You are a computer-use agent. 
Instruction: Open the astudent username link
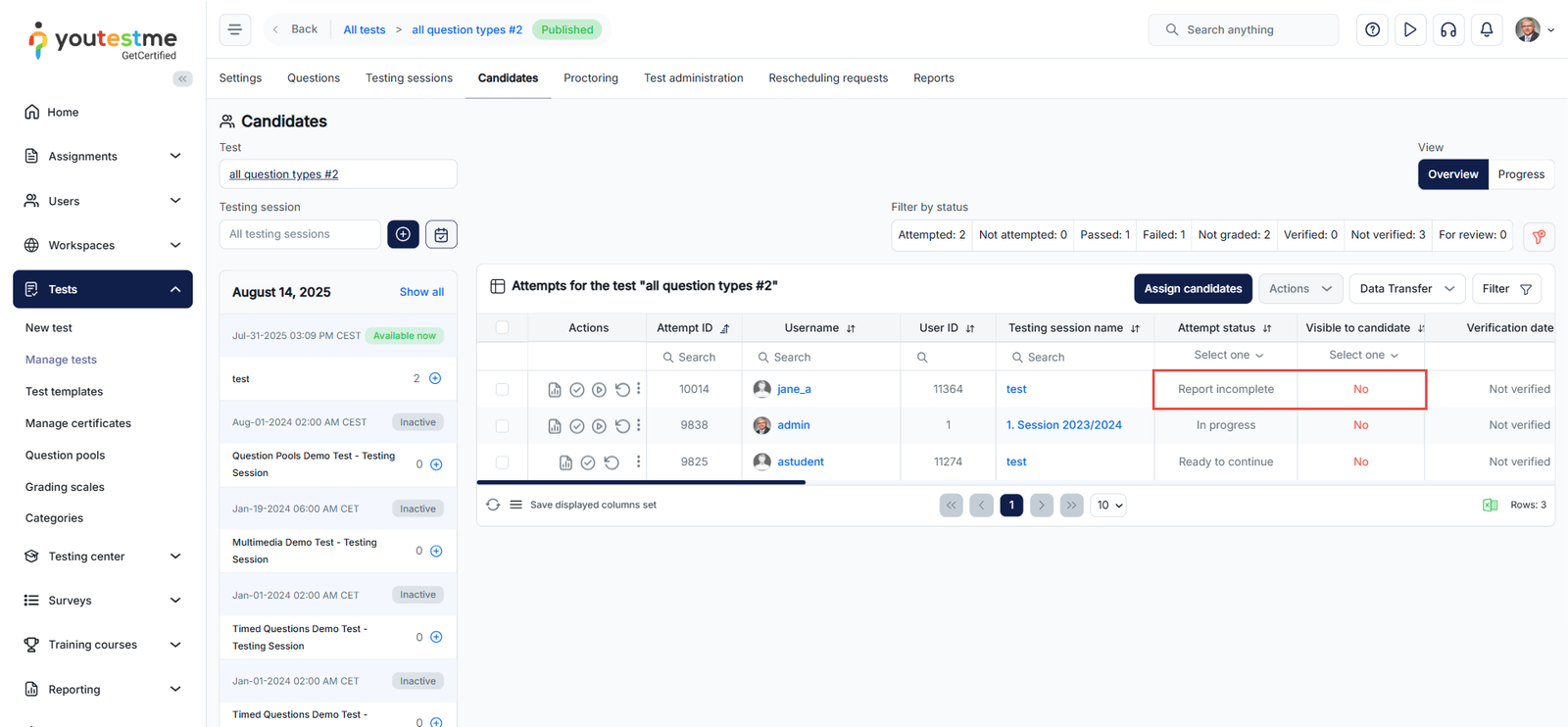[x=800, y=461]
